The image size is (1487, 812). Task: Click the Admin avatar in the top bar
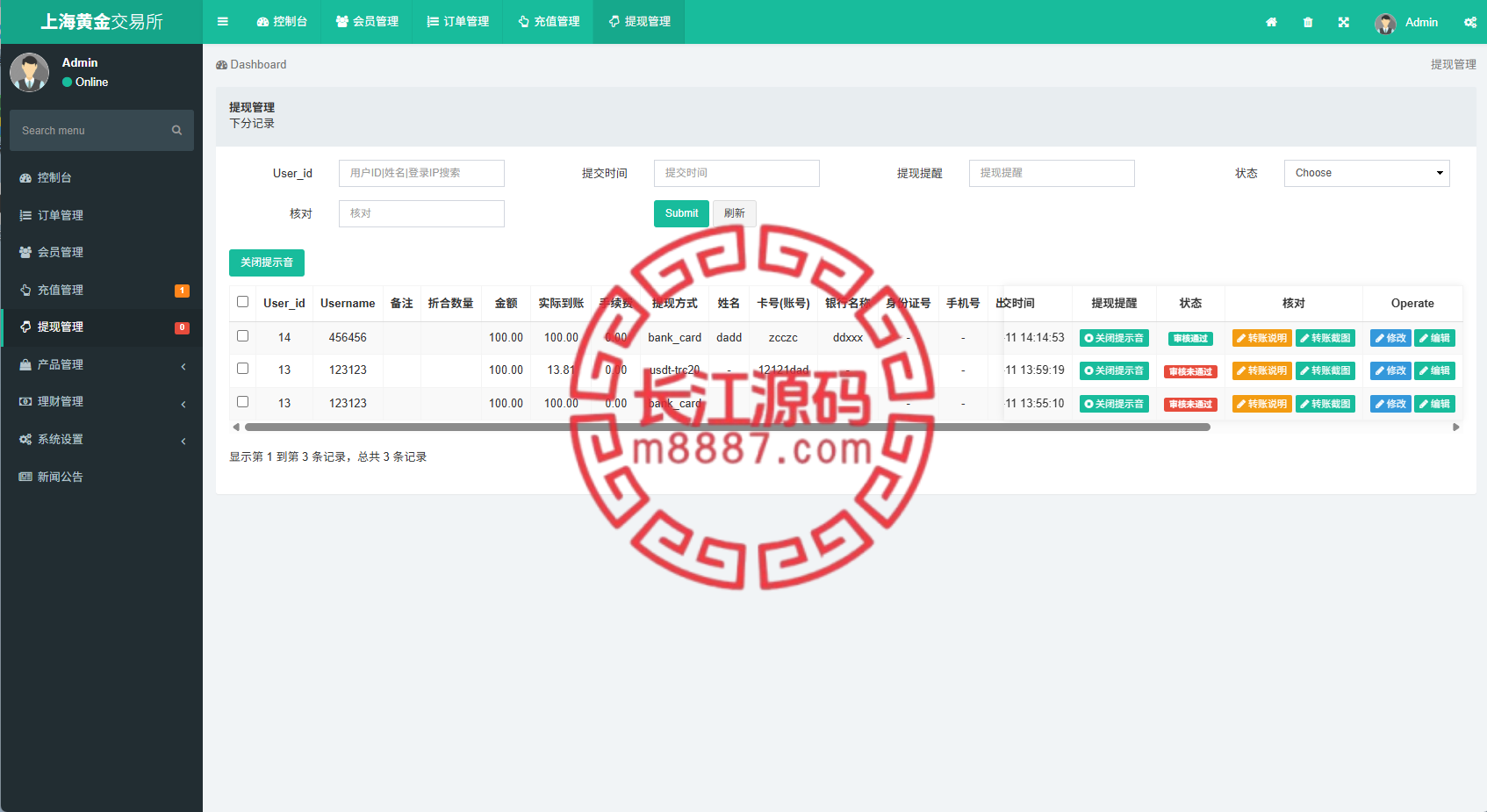1385,23
